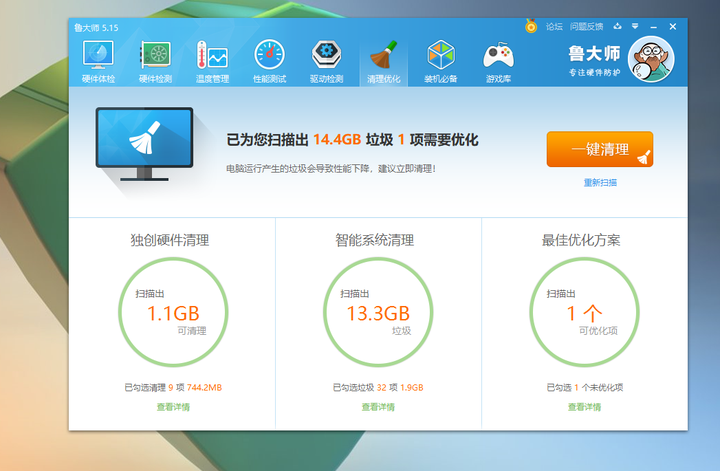This screenshot has height=471, width=720.
Task: Click the 独创硬件清理 heading
Action: point(170,240)
